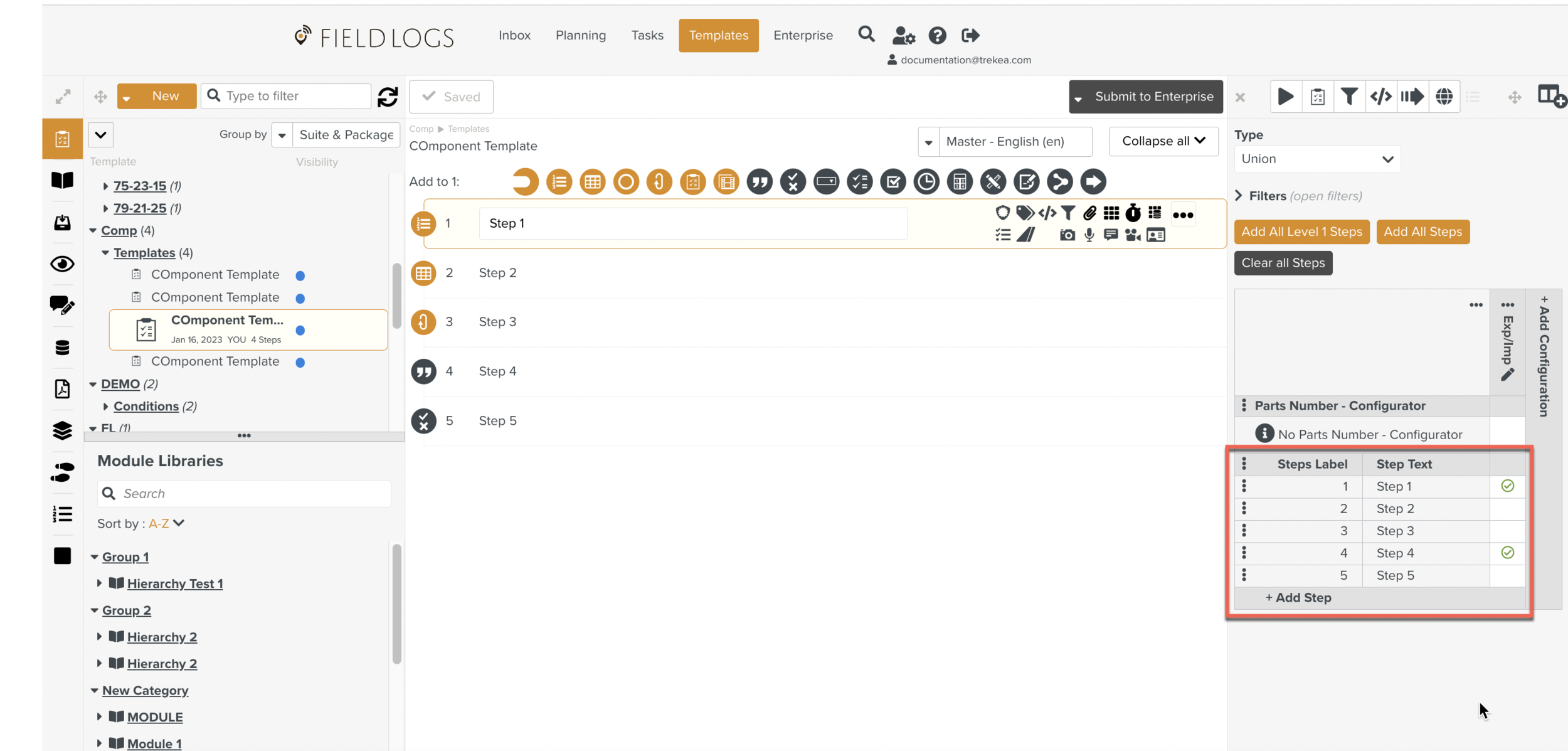Toggle the empty check cell for Step 2 row

1507,509
